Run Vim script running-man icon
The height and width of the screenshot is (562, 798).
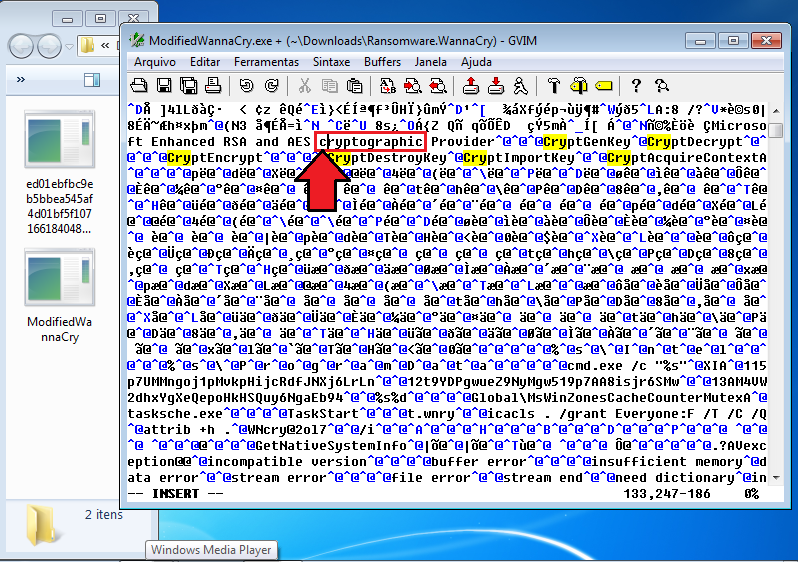[x=520, y=86]
